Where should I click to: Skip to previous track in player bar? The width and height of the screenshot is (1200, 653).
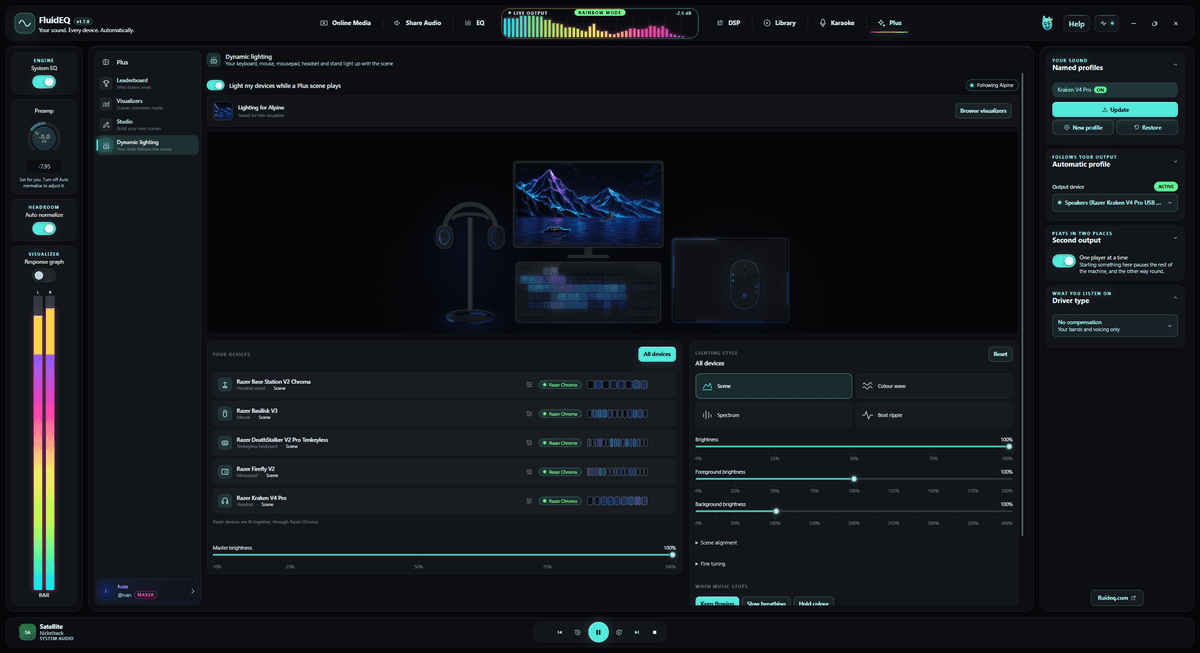560,632
